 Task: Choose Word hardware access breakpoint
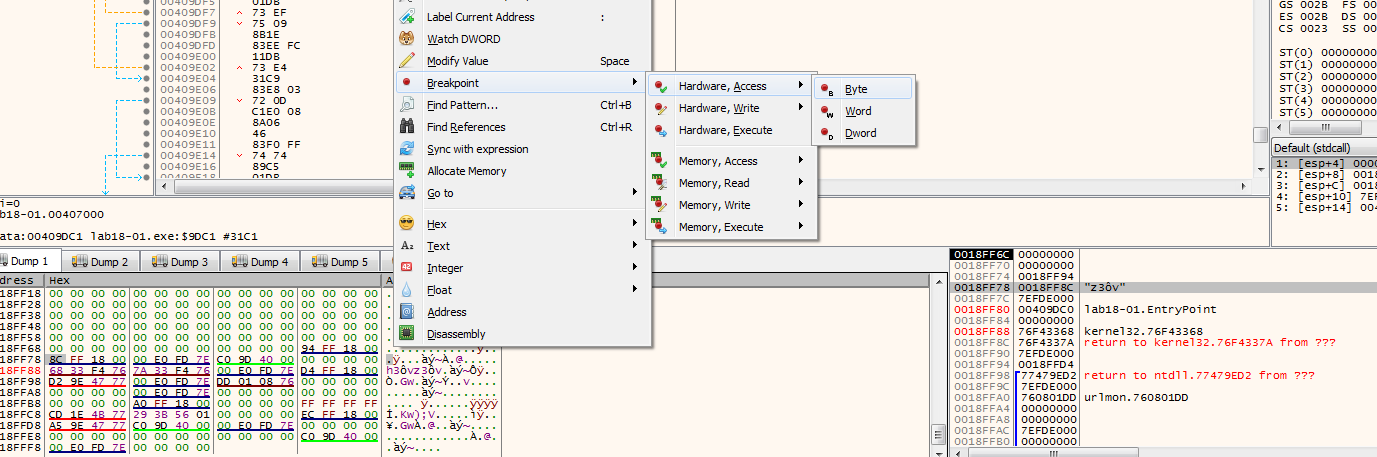863,111
